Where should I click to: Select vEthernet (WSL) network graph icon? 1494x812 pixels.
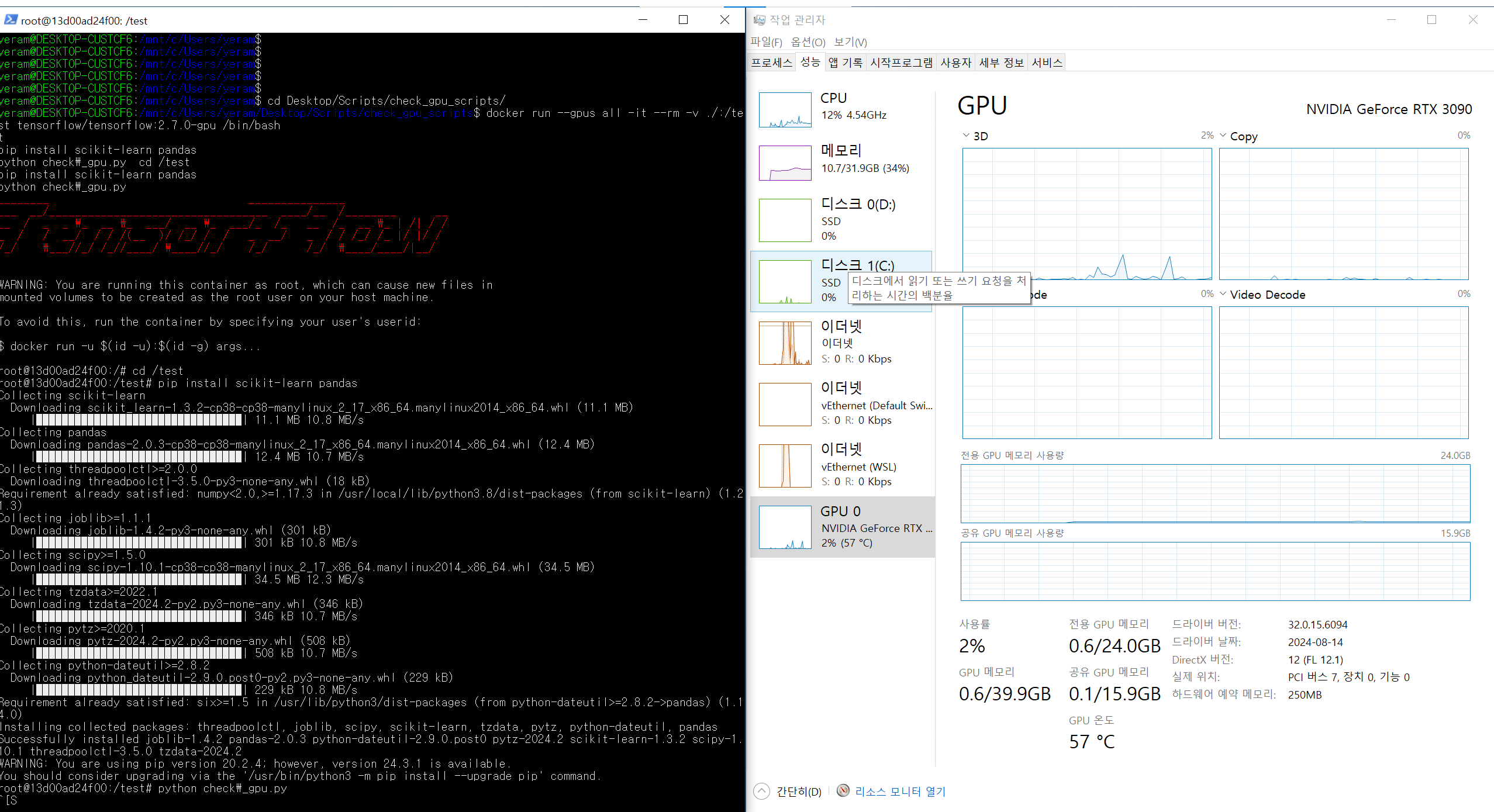click(785, 466)
